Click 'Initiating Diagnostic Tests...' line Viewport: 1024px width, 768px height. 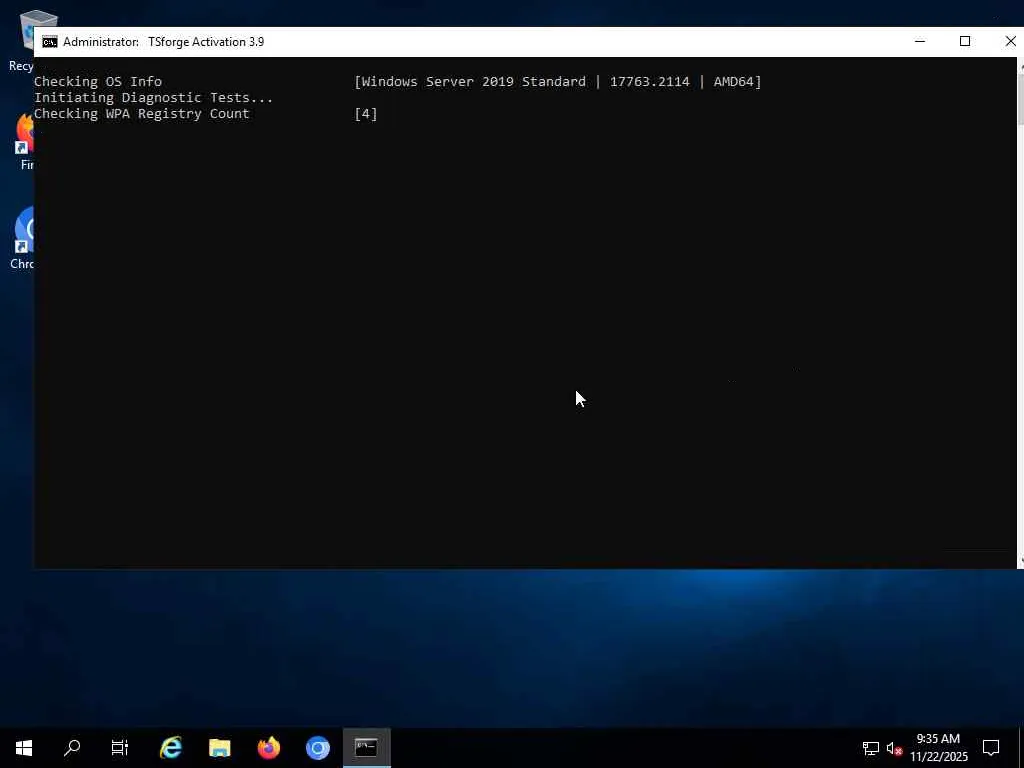point(153,98)
